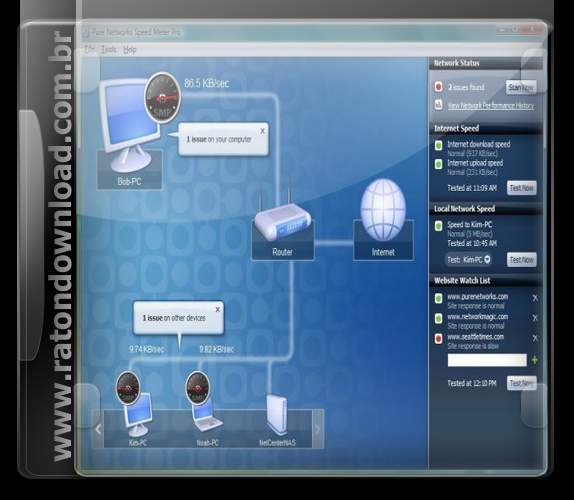
Task: Click green plus to add website
Action: point(534,360)
